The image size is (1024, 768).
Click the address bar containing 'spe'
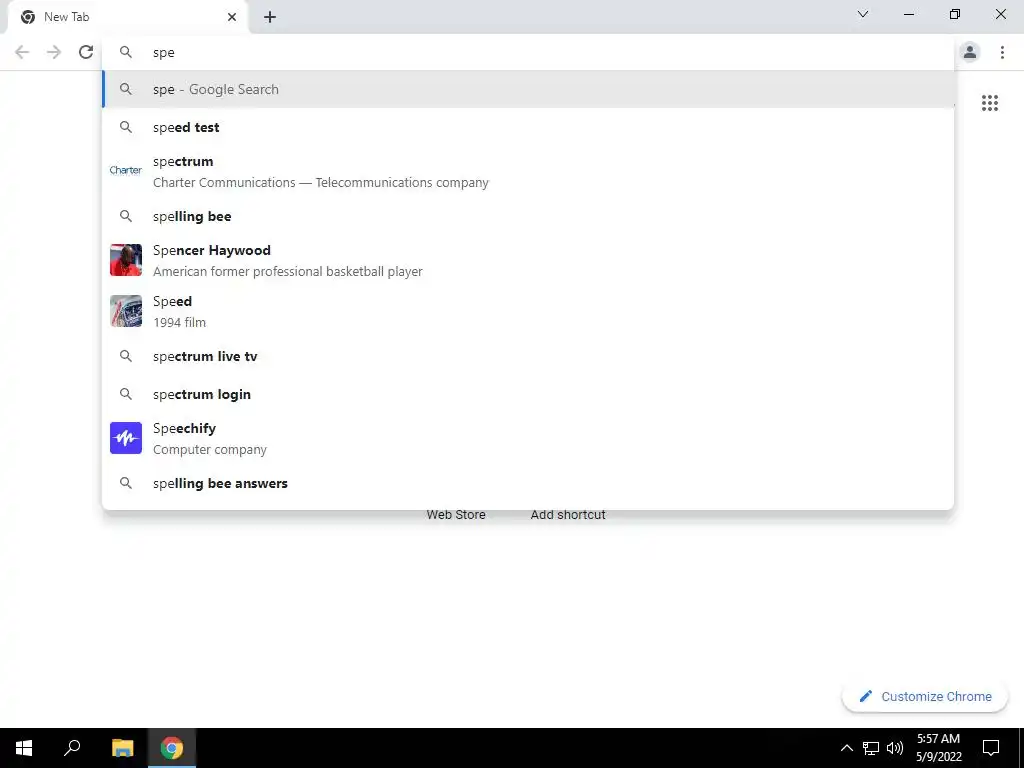coord(528,52)
